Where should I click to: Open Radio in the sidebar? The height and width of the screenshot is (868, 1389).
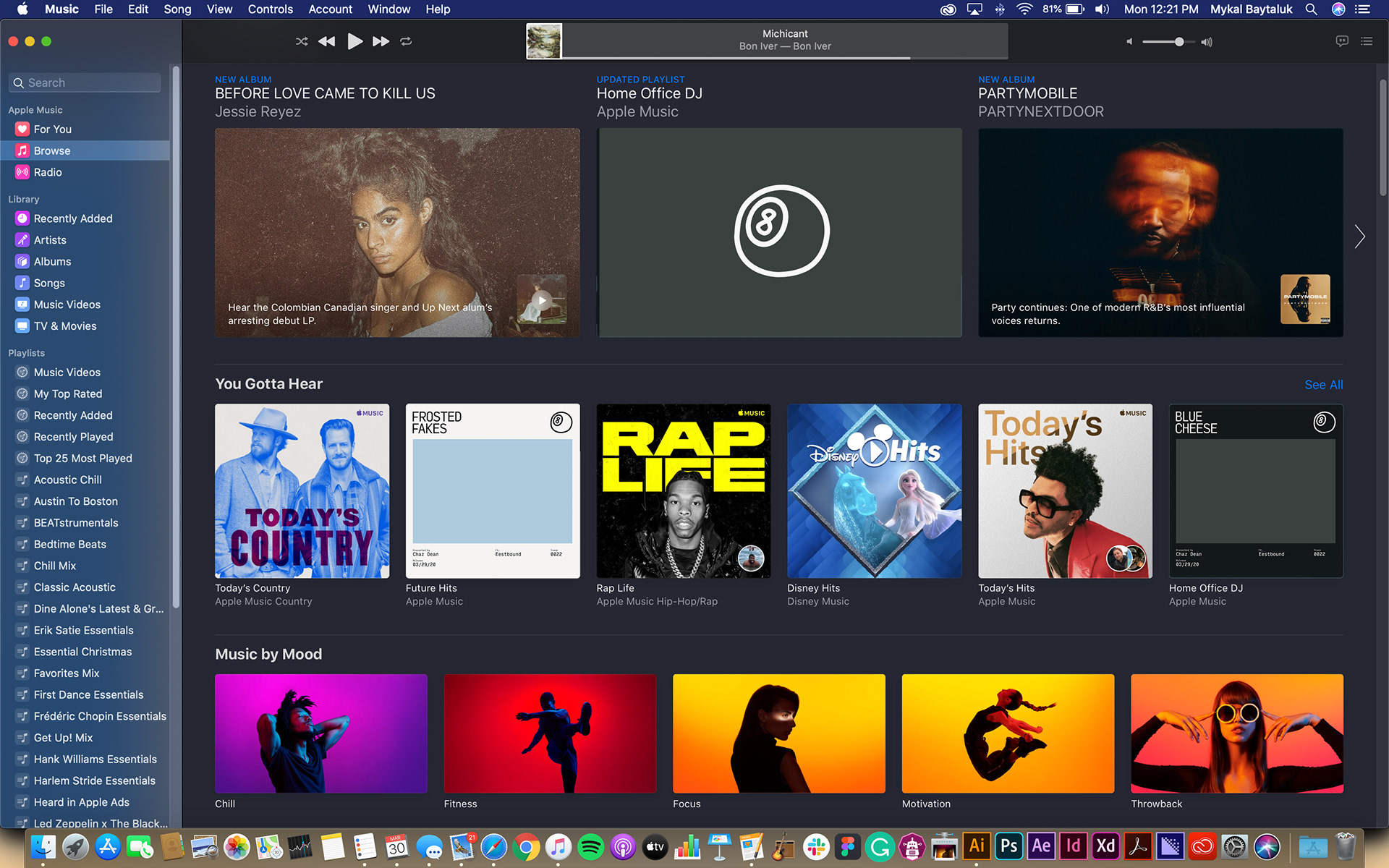[85, 172]
